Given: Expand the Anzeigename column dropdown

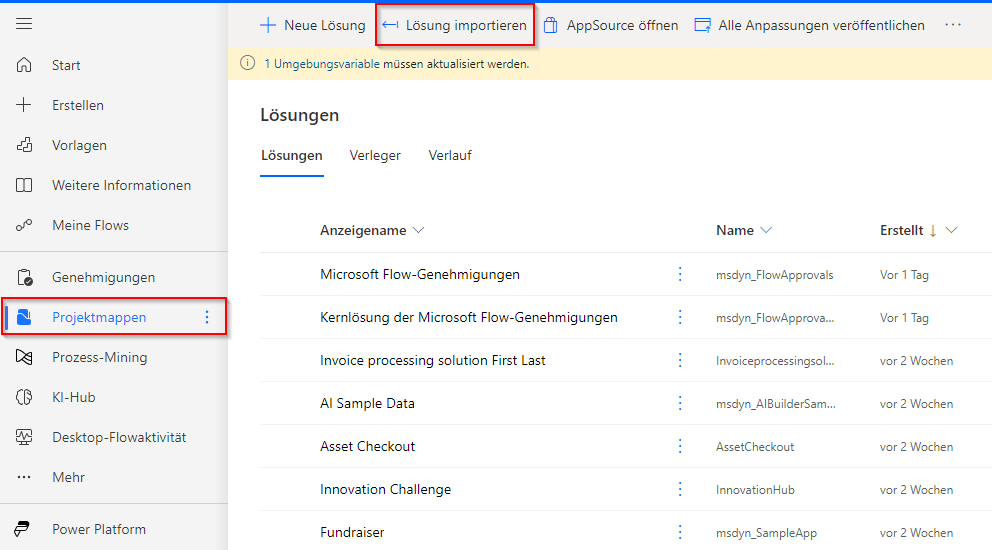Looking at the screenshot, I should click(x=418, y=230).
